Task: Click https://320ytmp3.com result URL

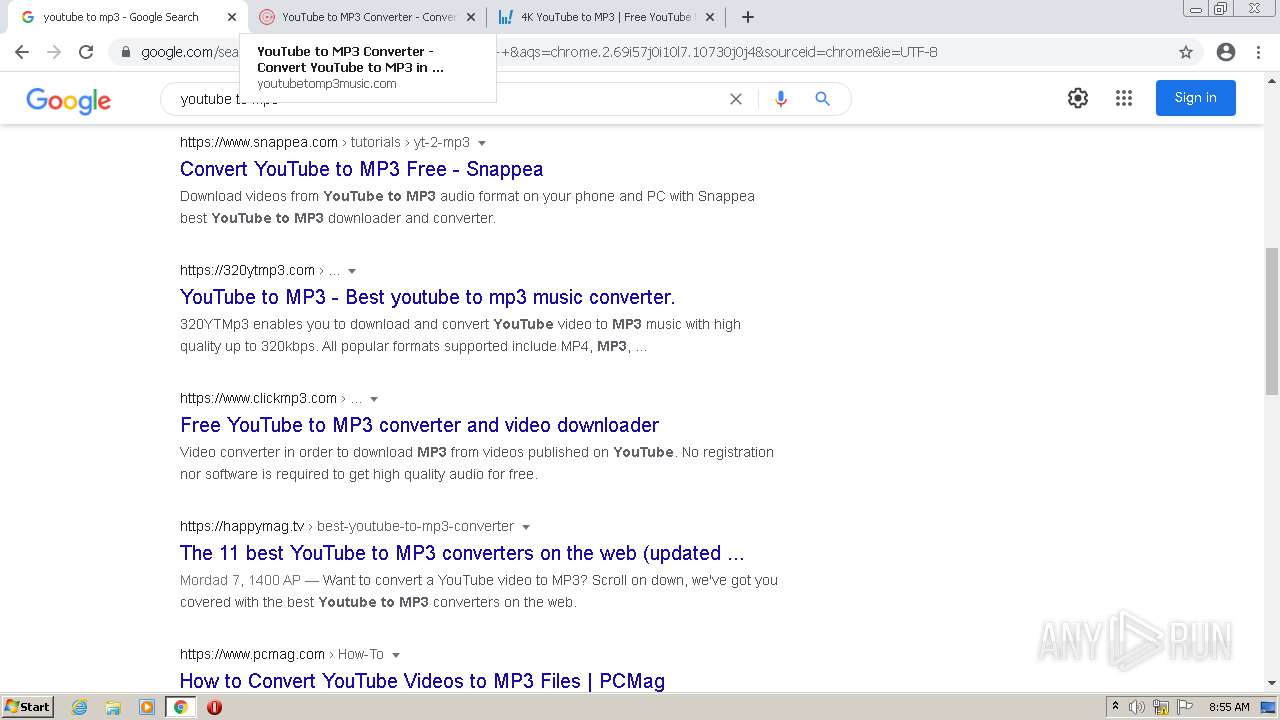Action: tap(247, 270)
